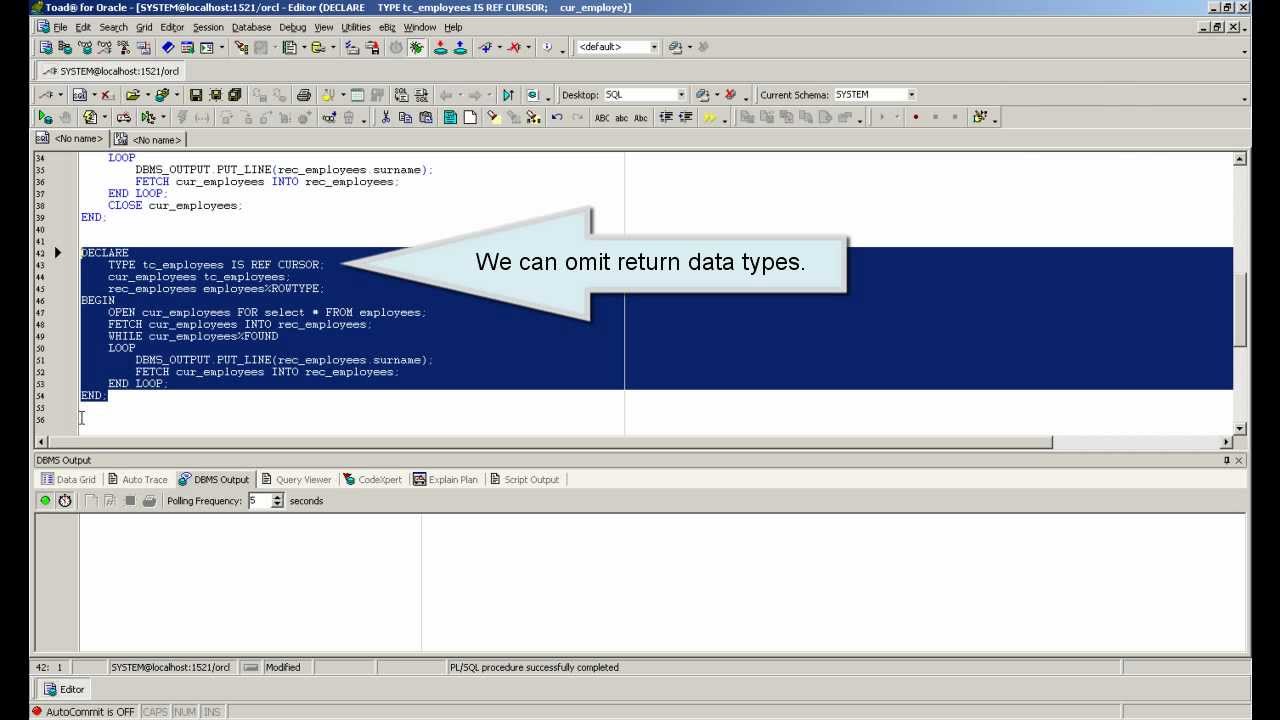Click the editor vertical scrollbar up arrow
This screenshot has height=720, width=1280.
[1240, 159]
